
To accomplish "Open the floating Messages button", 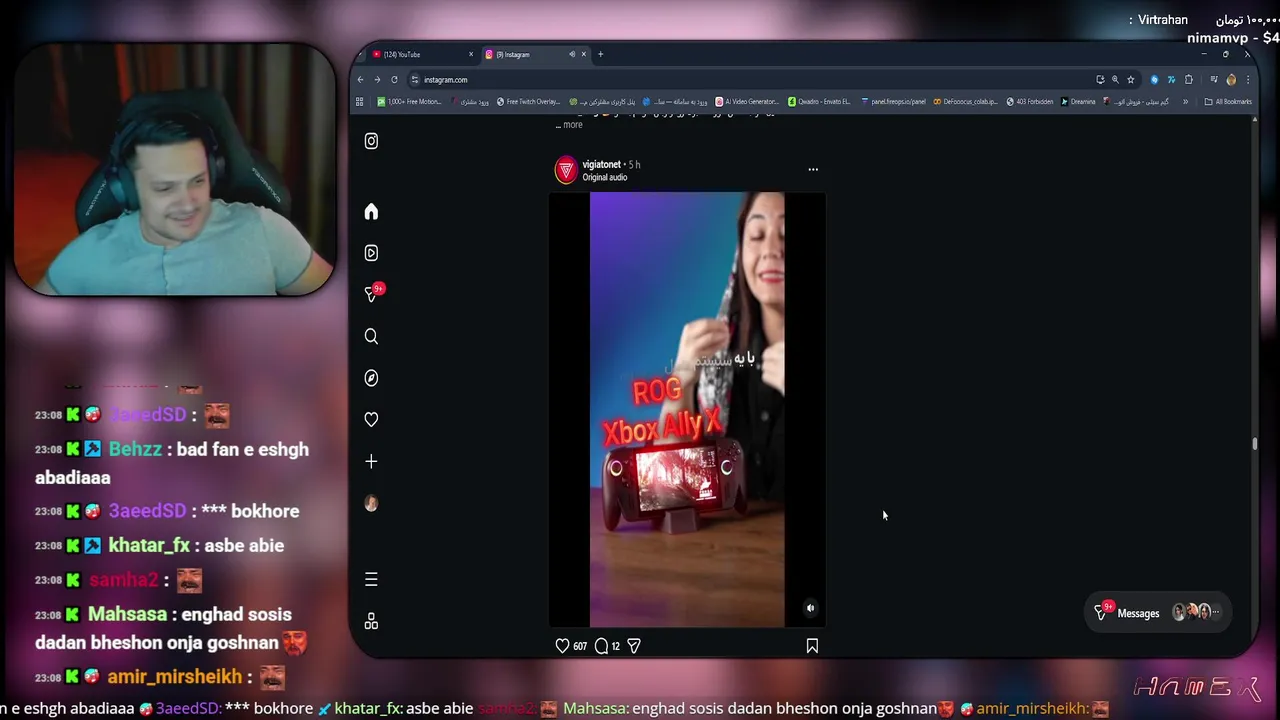I will point(1157,613).
